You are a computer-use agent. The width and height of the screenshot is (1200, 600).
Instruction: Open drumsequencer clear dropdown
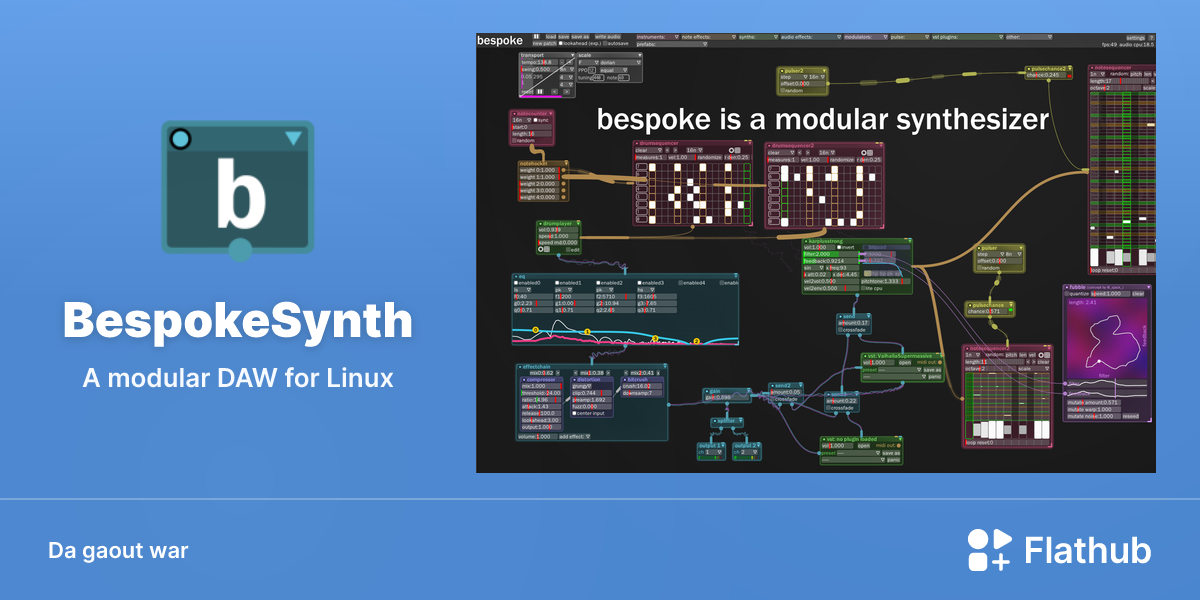(x=649, y=150)
